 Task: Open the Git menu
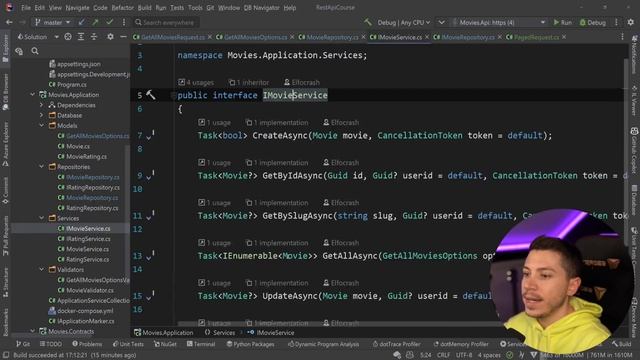210,8
